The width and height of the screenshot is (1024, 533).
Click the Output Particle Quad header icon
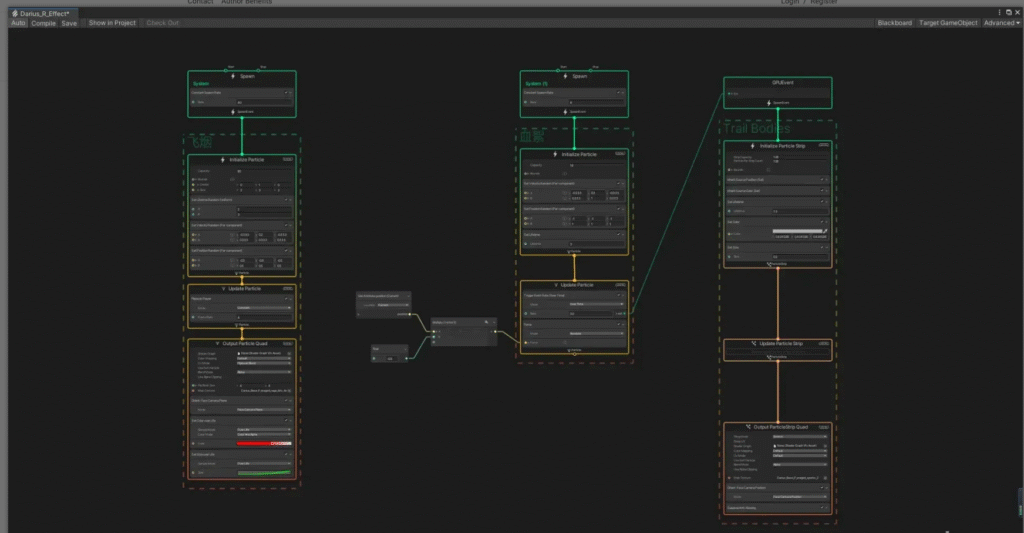(217, 344)
